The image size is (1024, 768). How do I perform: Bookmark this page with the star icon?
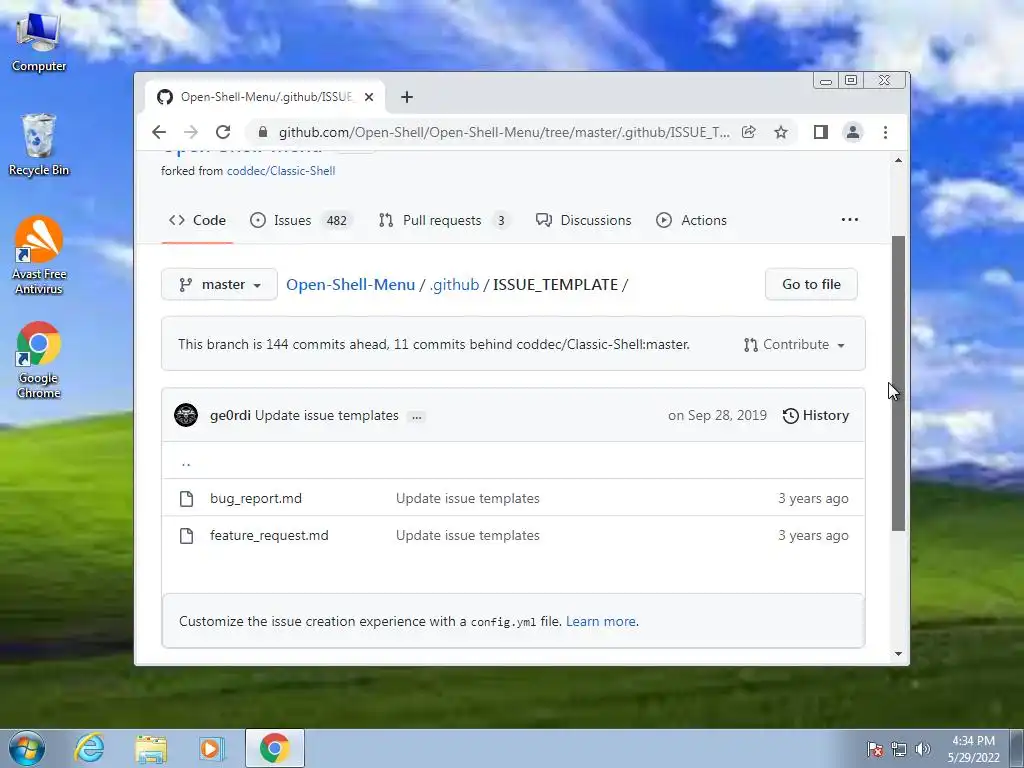click(780, 133)
